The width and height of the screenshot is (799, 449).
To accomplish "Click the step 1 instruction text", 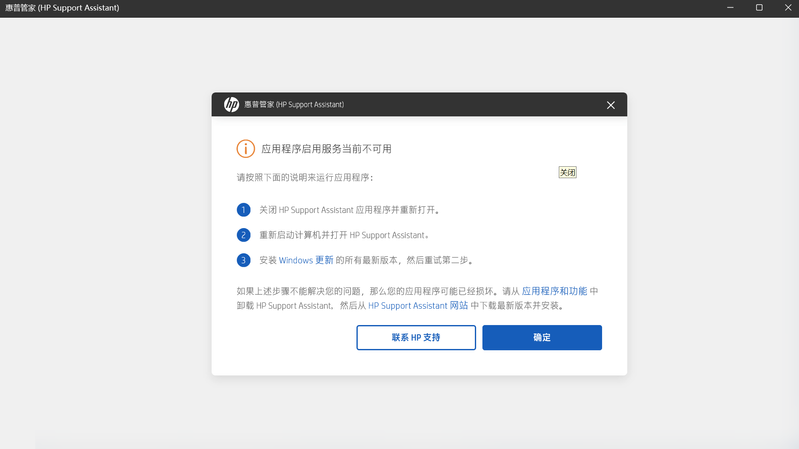I will pos(349,211).
